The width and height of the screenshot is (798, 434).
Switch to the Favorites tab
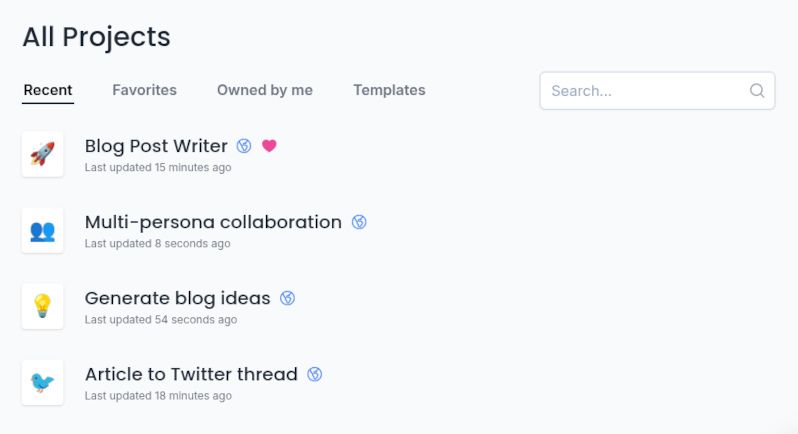[144, 90]
